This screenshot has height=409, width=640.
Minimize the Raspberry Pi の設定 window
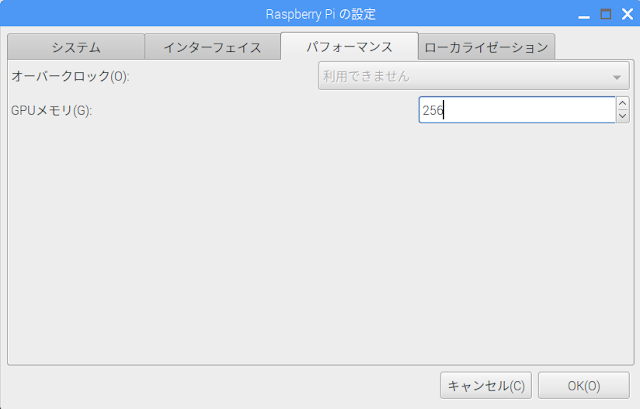tap(584, 15)
